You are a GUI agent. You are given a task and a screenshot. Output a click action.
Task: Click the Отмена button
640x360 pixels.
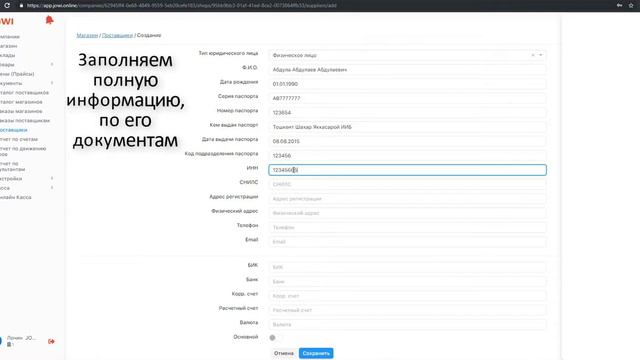pos(284,353)
